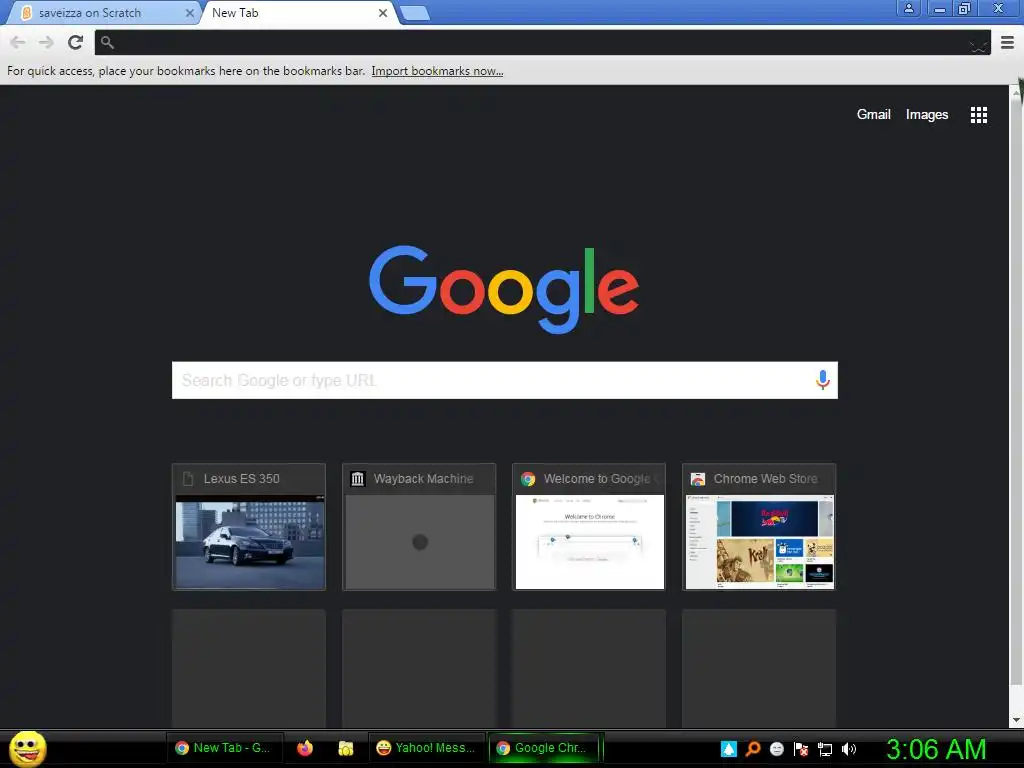
Task: Click the 3:06 AM clock
Action: tap(936, 749)
